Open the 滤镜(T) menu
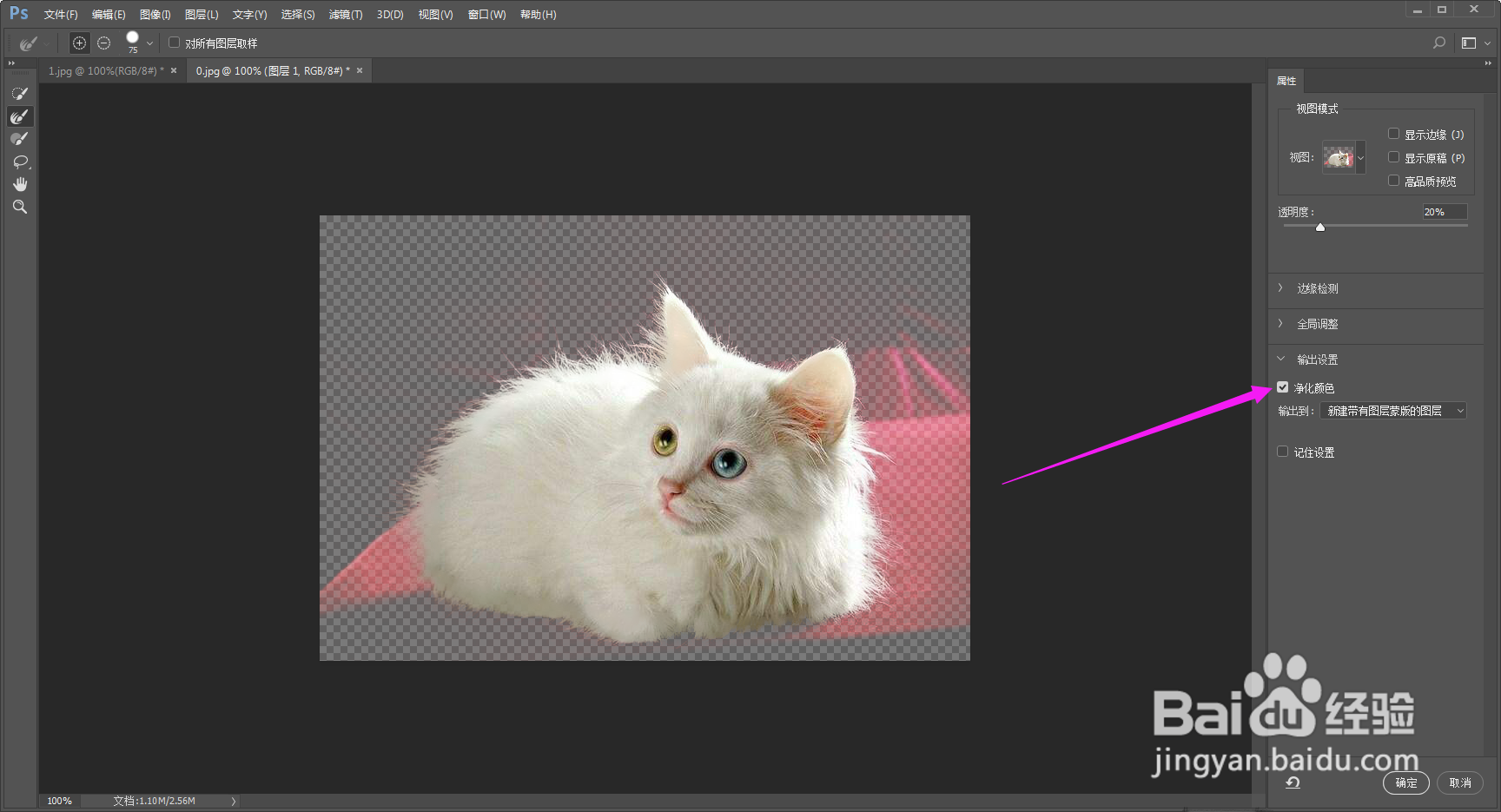Screen dimensions: 1501x812 tap(346, 15)
